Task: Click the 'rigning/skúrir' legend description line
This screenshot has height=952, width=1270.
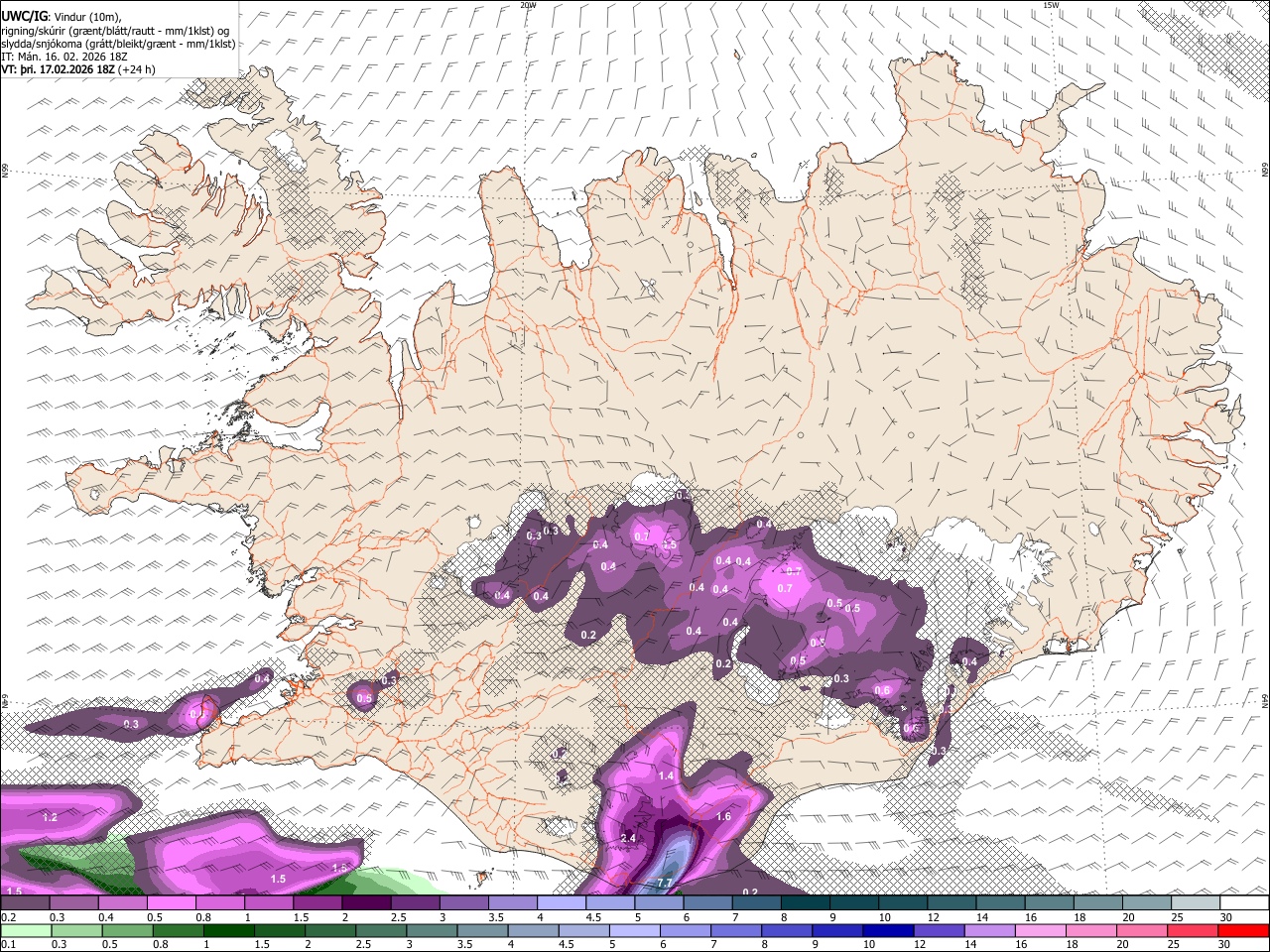Action: tap(115, 30)
